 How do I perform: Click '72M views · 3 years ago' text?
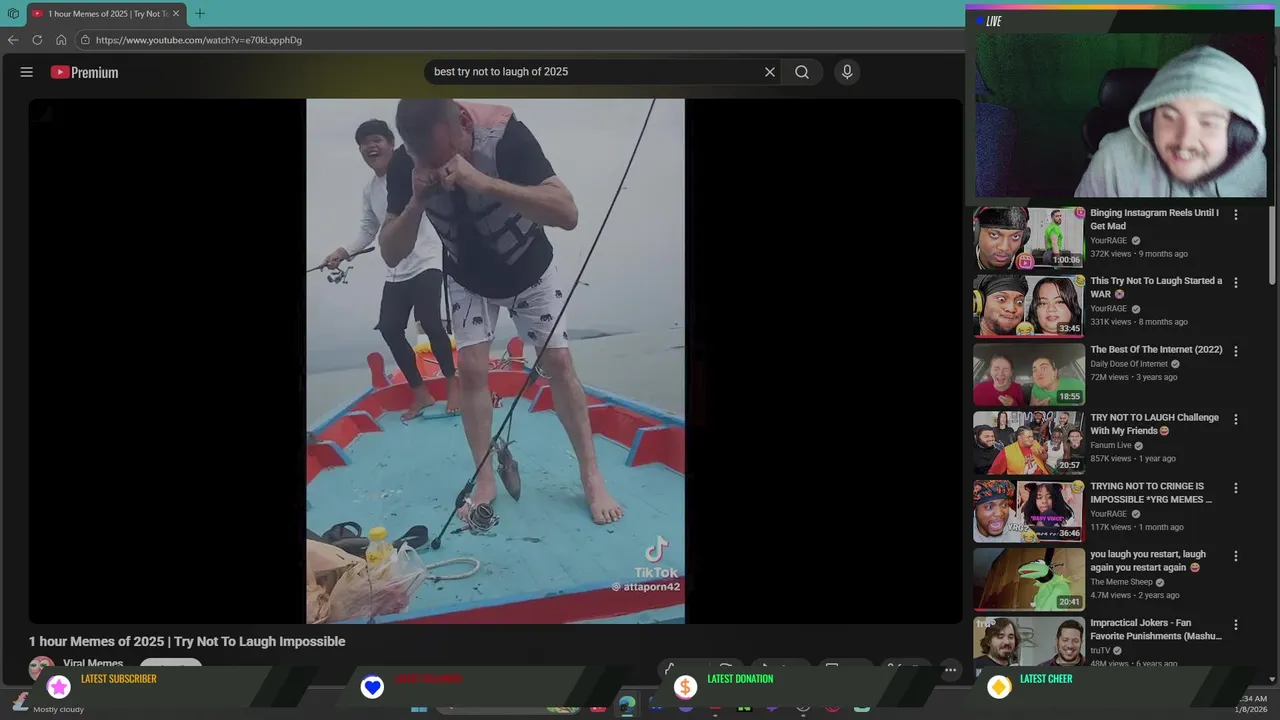pyautogui.click(x=1133, y=377)
